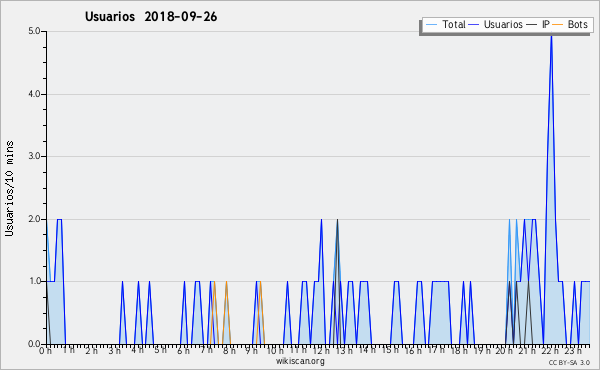
Task: Click the '10 h' x-axis label
Action: 275,351
